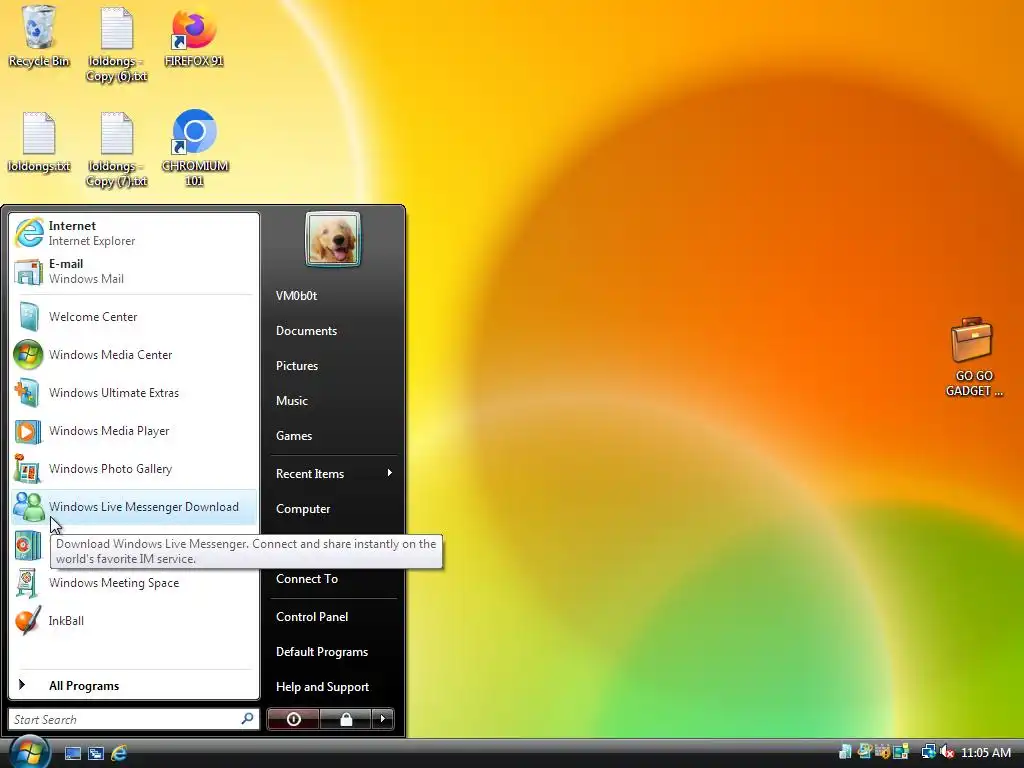This screenshot has height=768, width=1024.
Task: Open Windows Media Center
Action: point(134,355)
